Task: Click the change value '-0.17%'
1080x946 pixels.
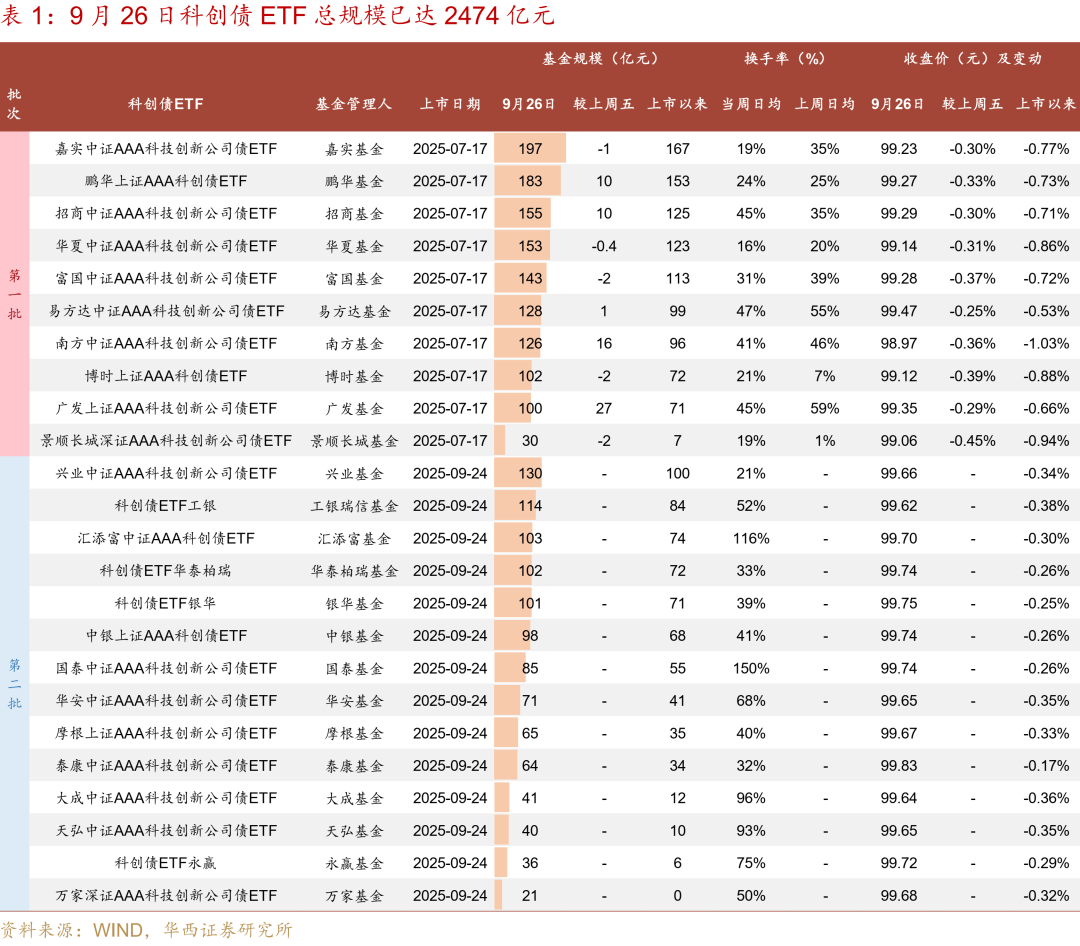Action: (1046, 765)
